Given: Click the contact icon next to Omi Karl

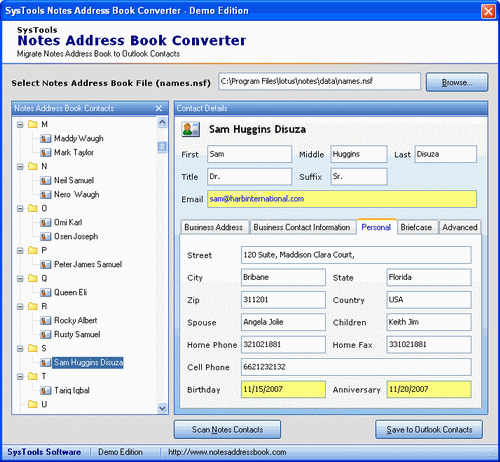Looking at the screenshot, I should point(45,222).
